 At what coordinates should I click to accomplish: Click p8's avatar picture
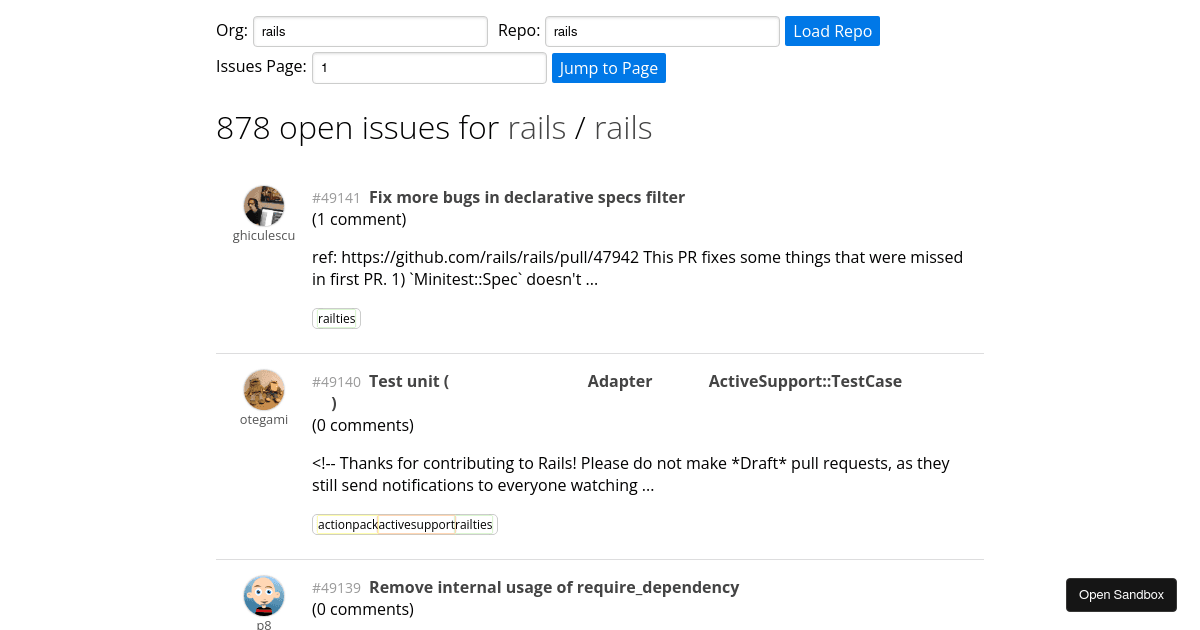point(263,595)
